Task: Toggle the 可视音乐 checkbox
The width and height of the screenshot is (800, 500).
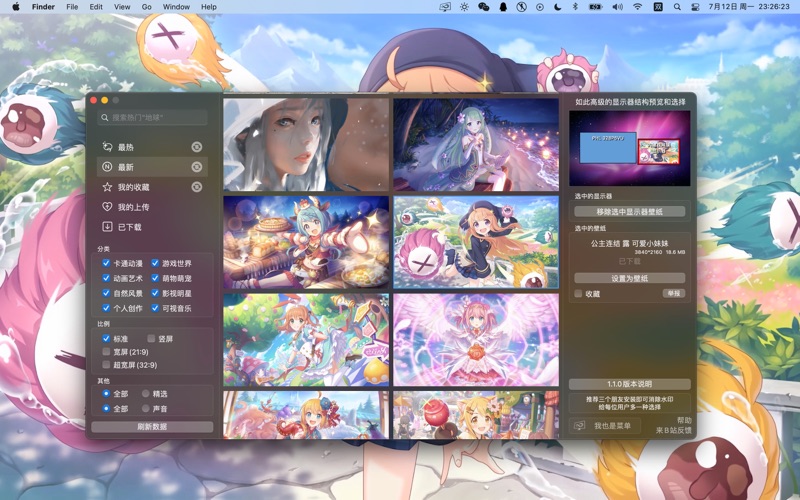Action: click(155, 308)
